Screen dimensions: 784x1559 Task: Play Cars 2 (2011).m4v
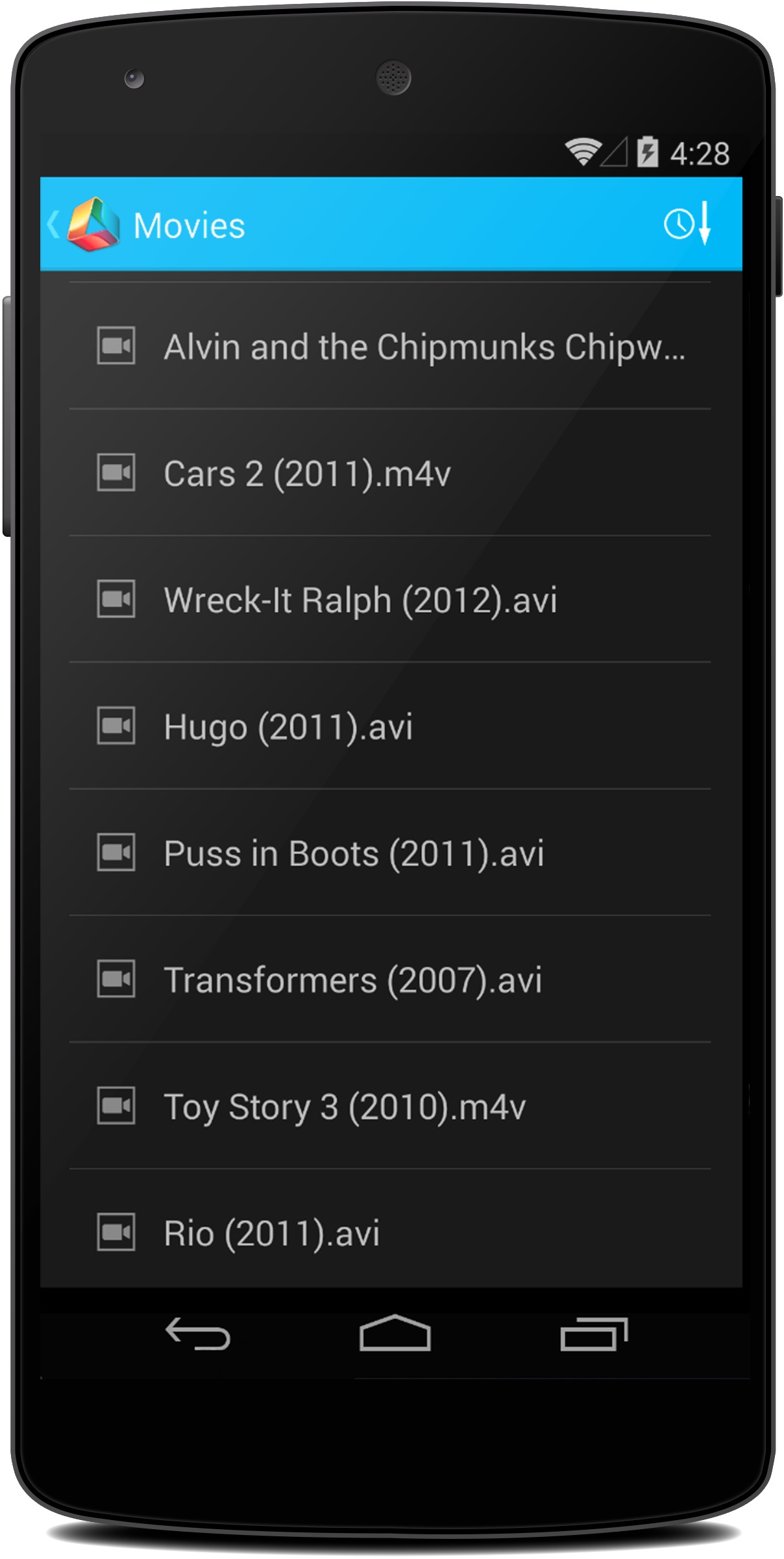coord(307,473)
